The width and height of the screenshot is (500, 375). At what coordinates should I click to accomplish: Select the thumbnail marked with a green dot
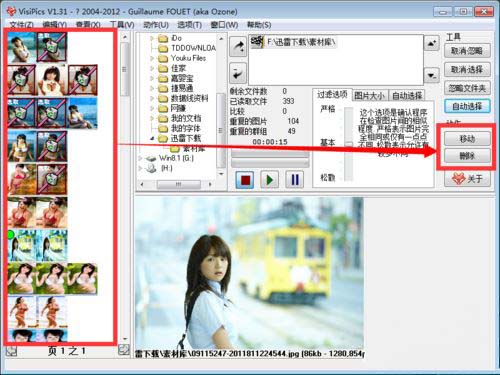(21, 246)
